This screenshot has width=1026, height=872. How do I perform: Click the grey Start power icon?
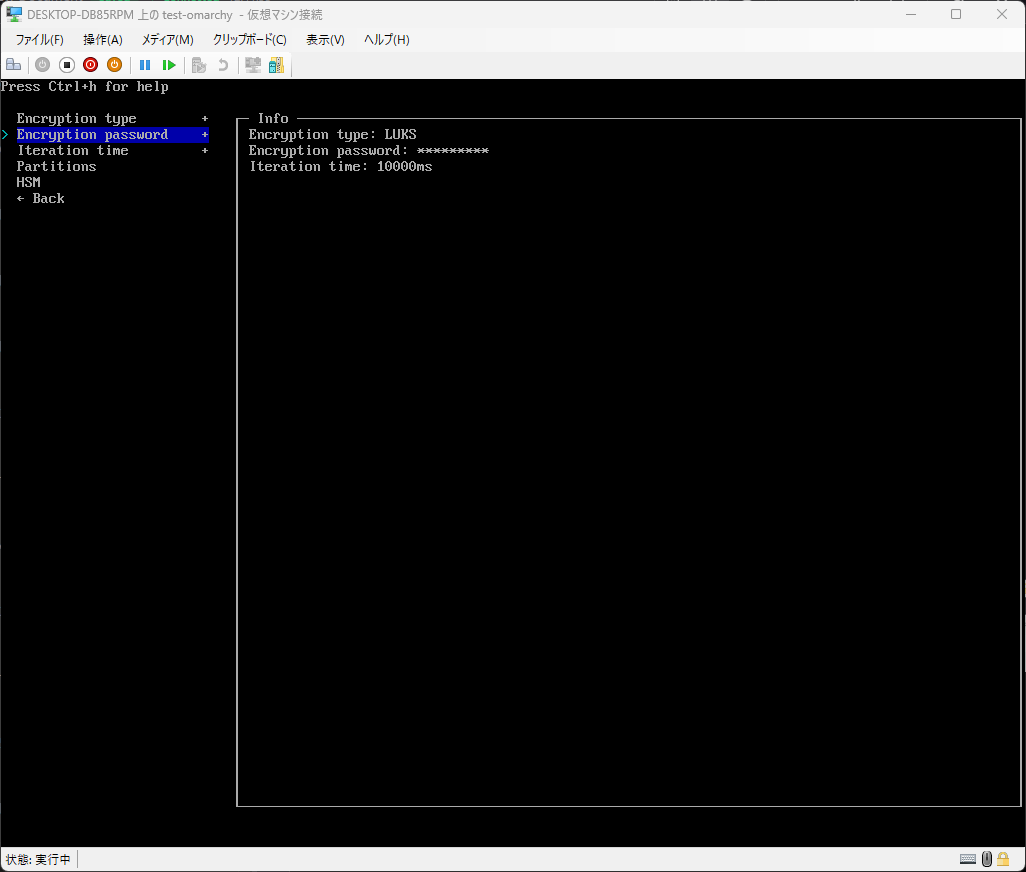(43, 65)
